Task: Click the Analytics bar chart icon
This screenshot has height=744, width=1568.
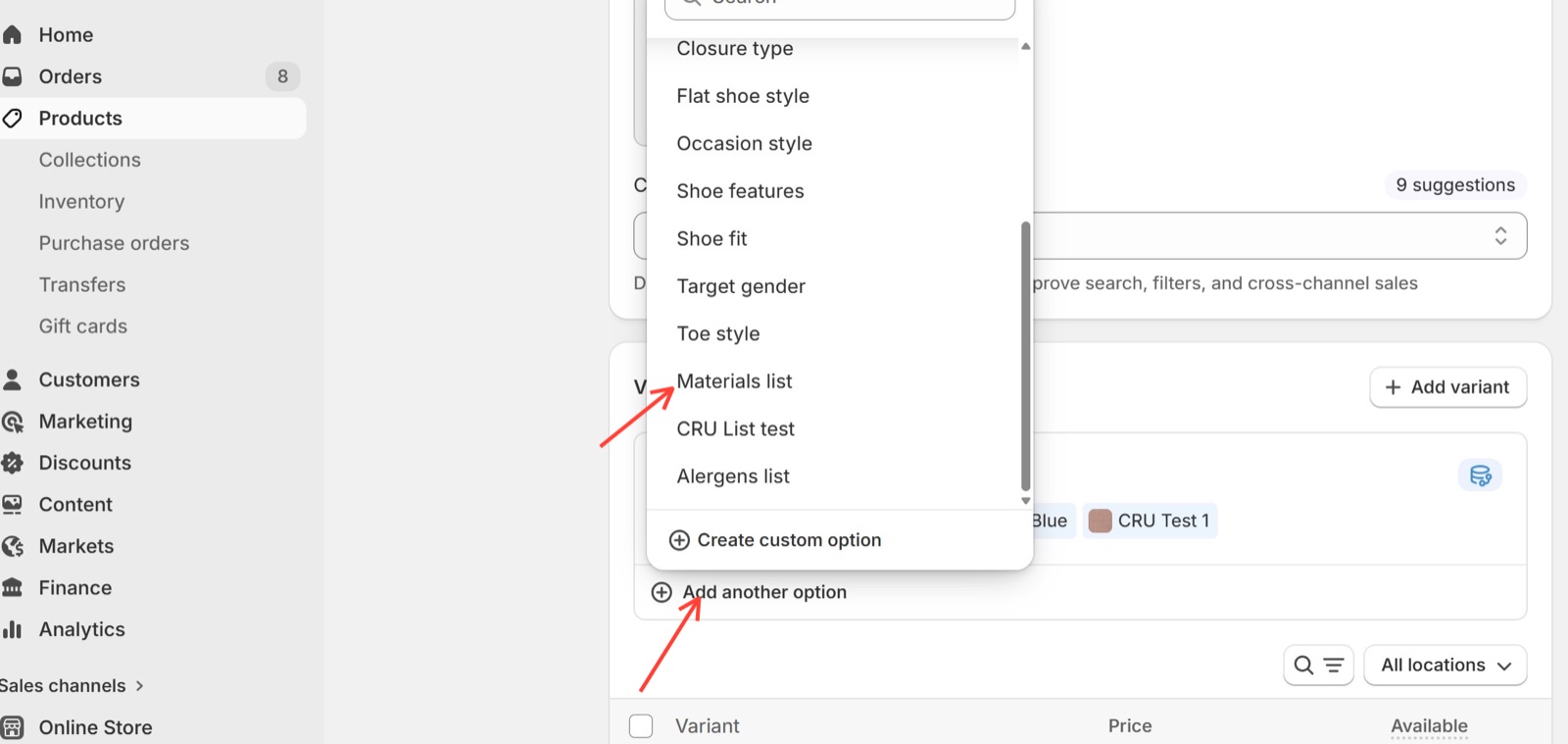Action: [x=12, y=629]
